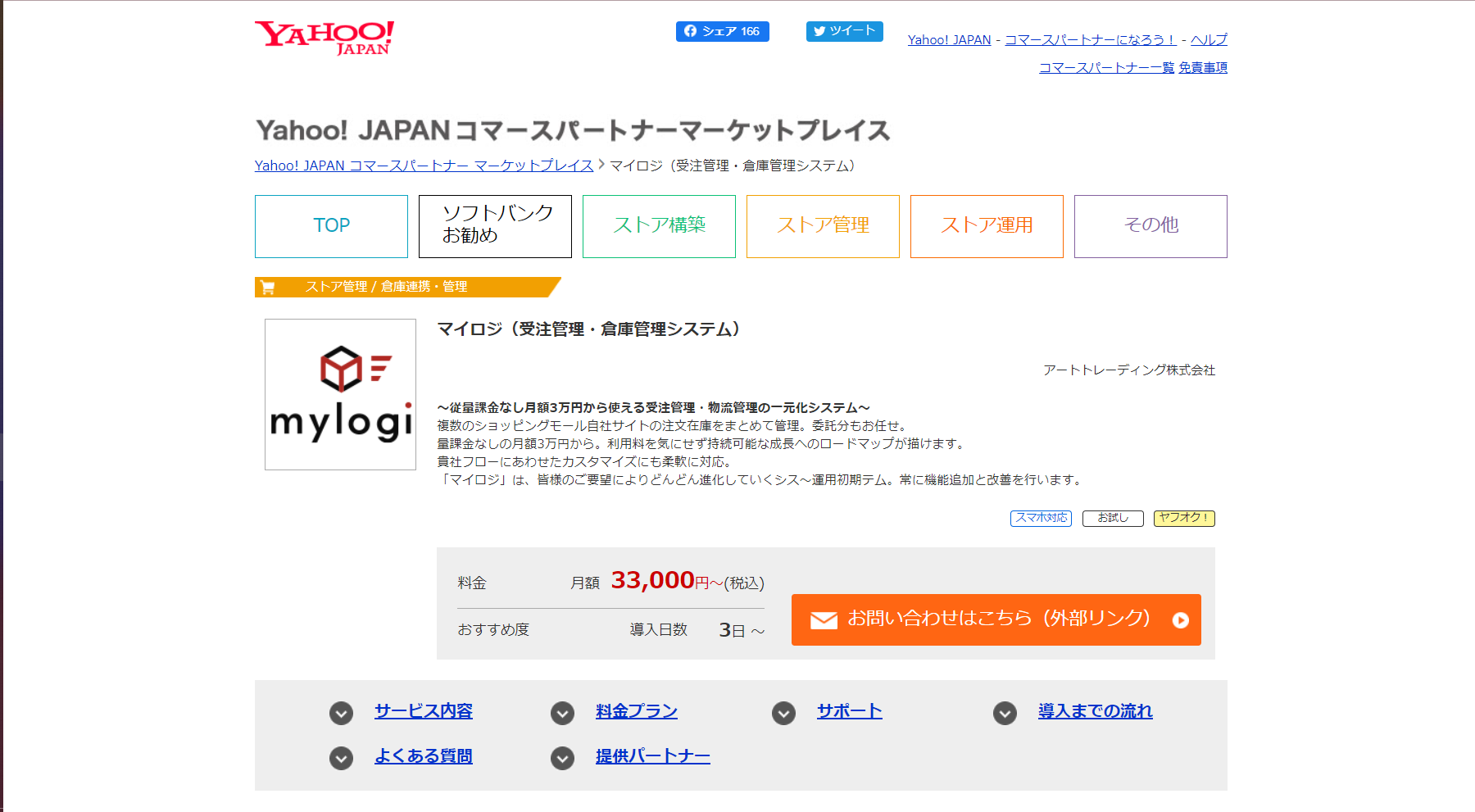Click the mylogi product logo thumbnail

point(340,394)
